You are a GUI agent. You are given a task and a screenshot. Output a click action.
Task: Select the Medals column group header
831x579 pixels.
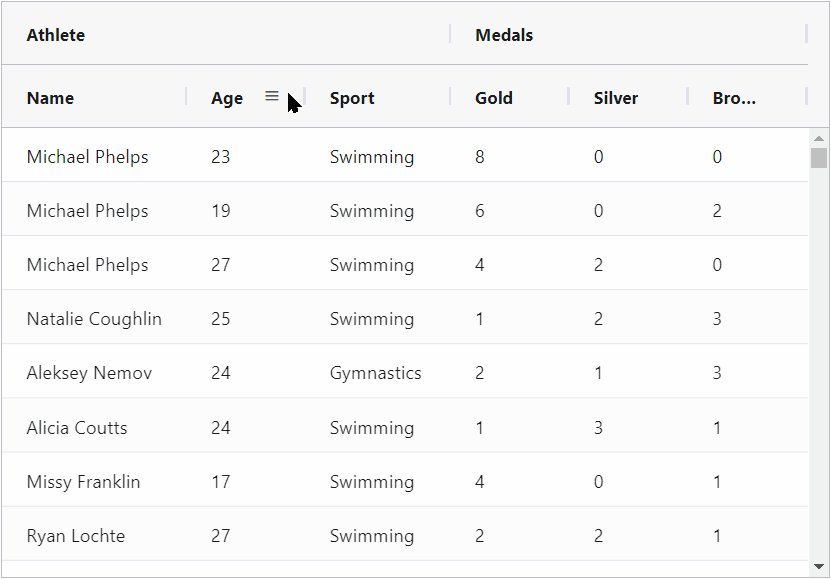point(504,35)
